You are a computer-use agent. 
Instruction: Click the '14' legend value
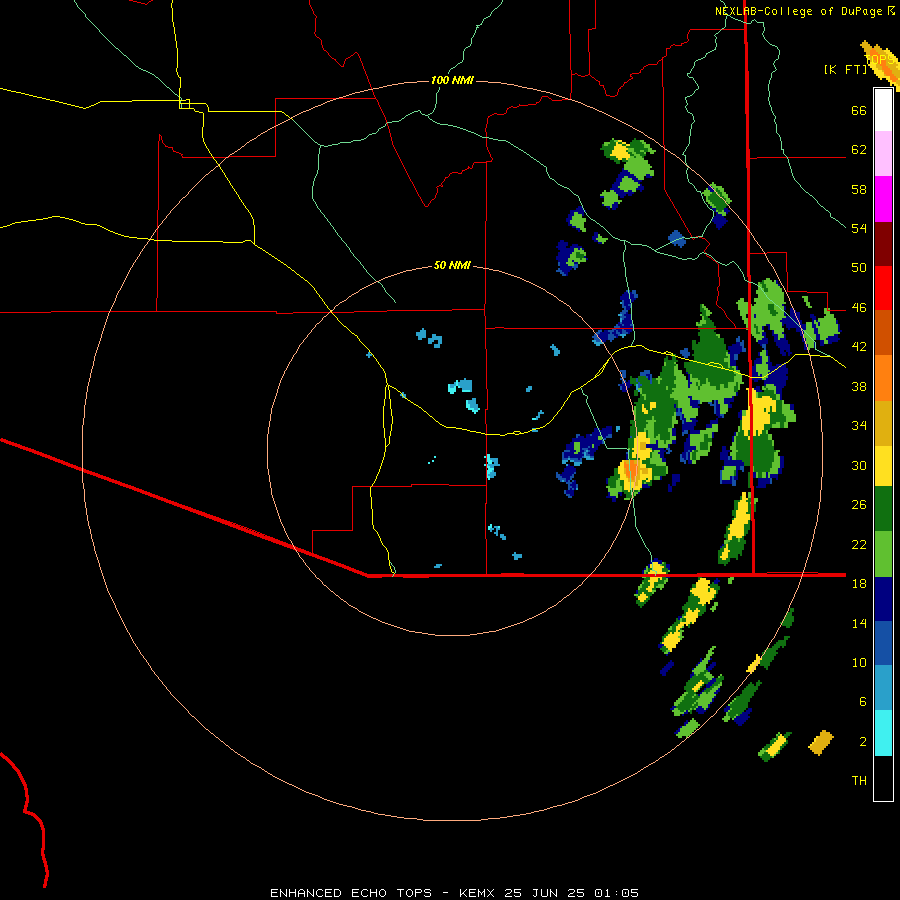[x=859, y=623]
